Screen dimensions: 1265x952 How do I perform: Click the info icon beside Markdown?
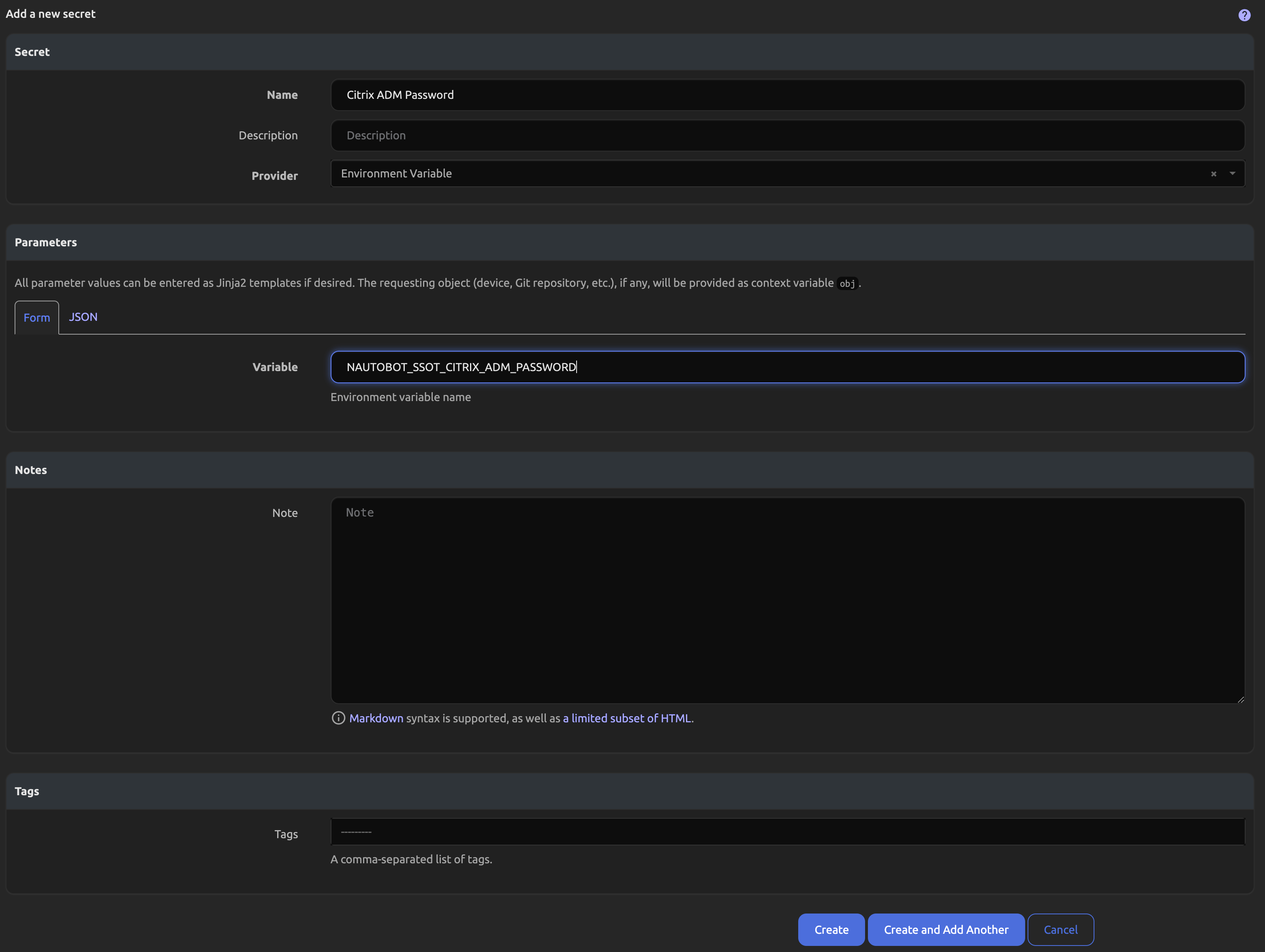[338, 718]
